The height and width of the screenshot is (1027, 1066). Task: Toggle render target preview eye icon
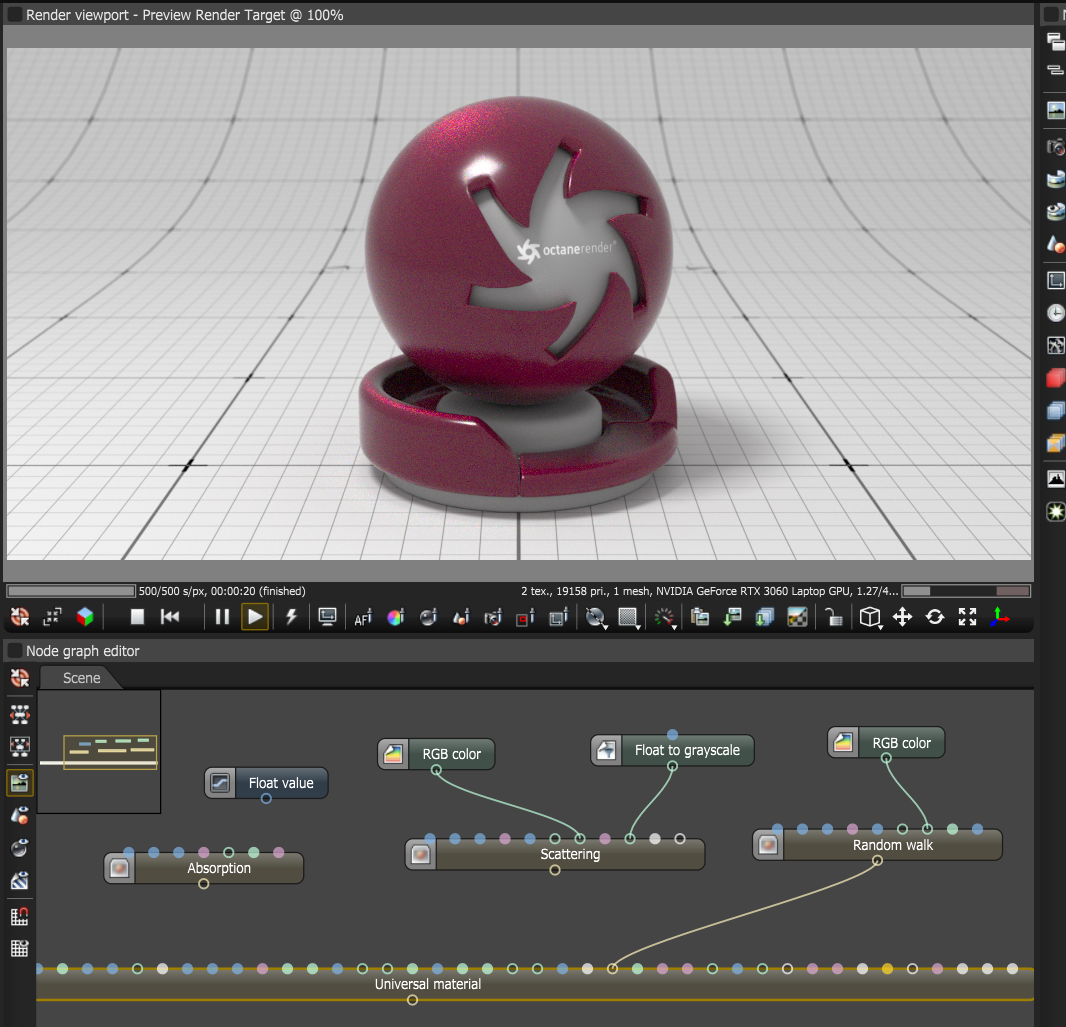pos(20,783)
